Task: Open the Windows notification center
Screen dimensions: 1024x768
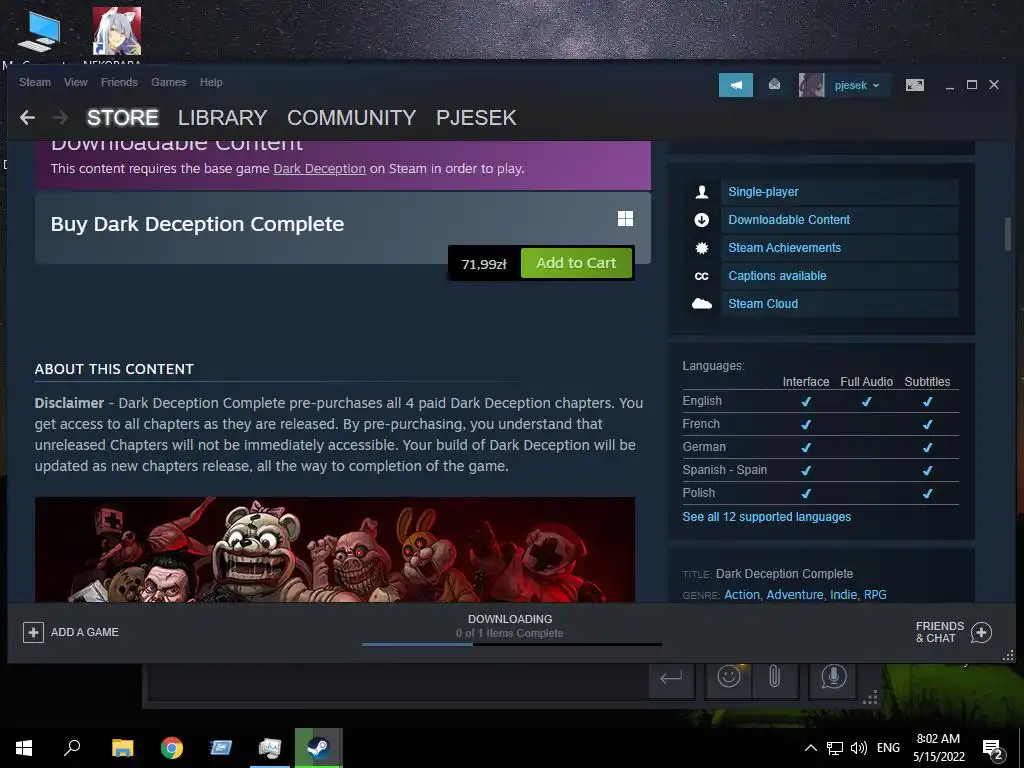Action: (993, 749)
